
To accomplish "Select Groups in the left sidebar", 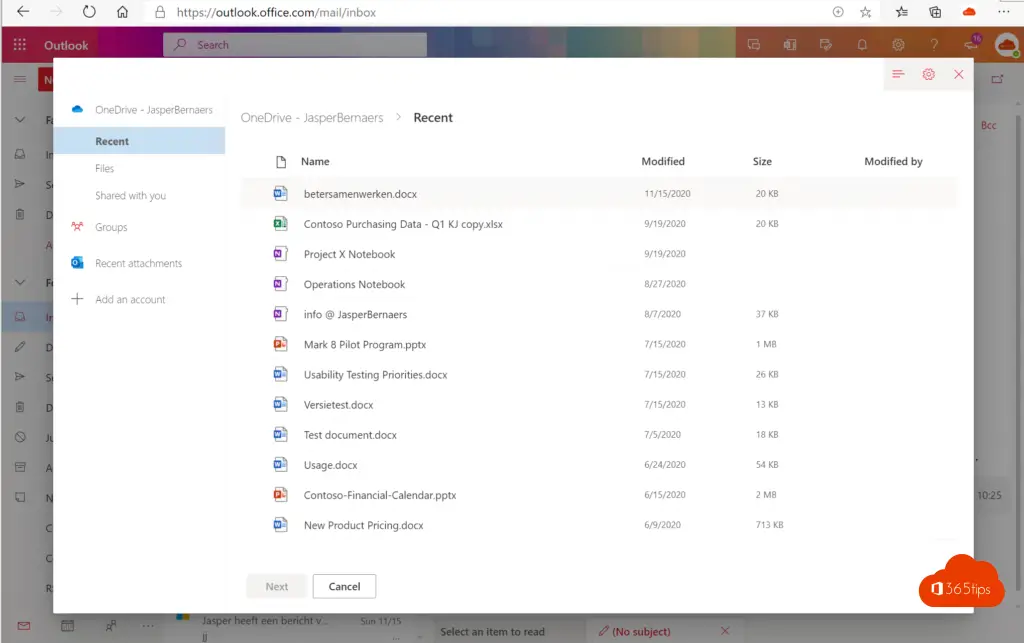I will pyautogui.click(x=111, y=227).
